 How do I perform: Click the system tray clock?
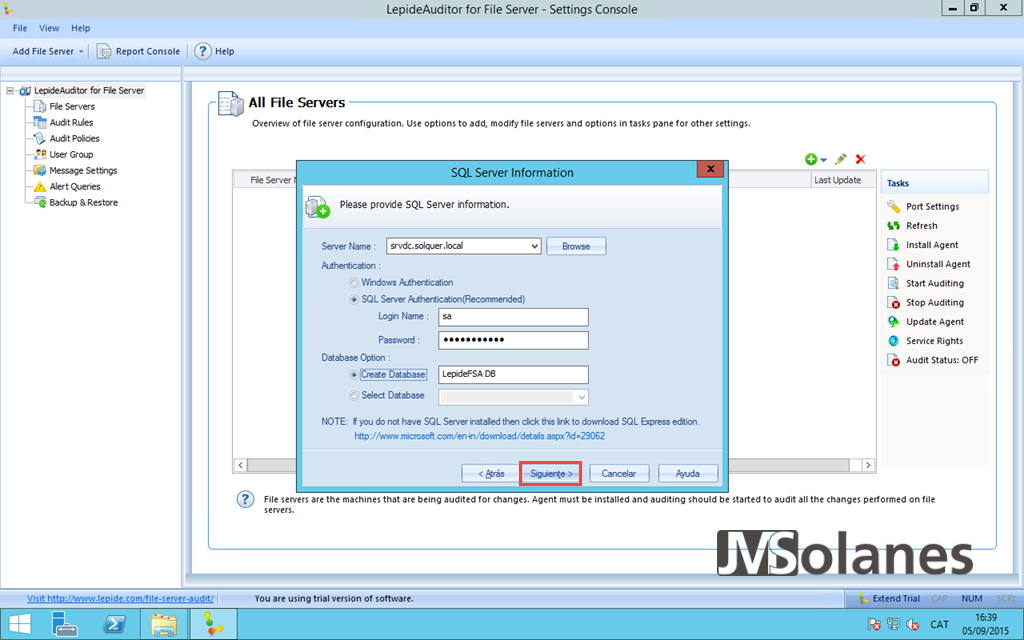pos(986,624)
